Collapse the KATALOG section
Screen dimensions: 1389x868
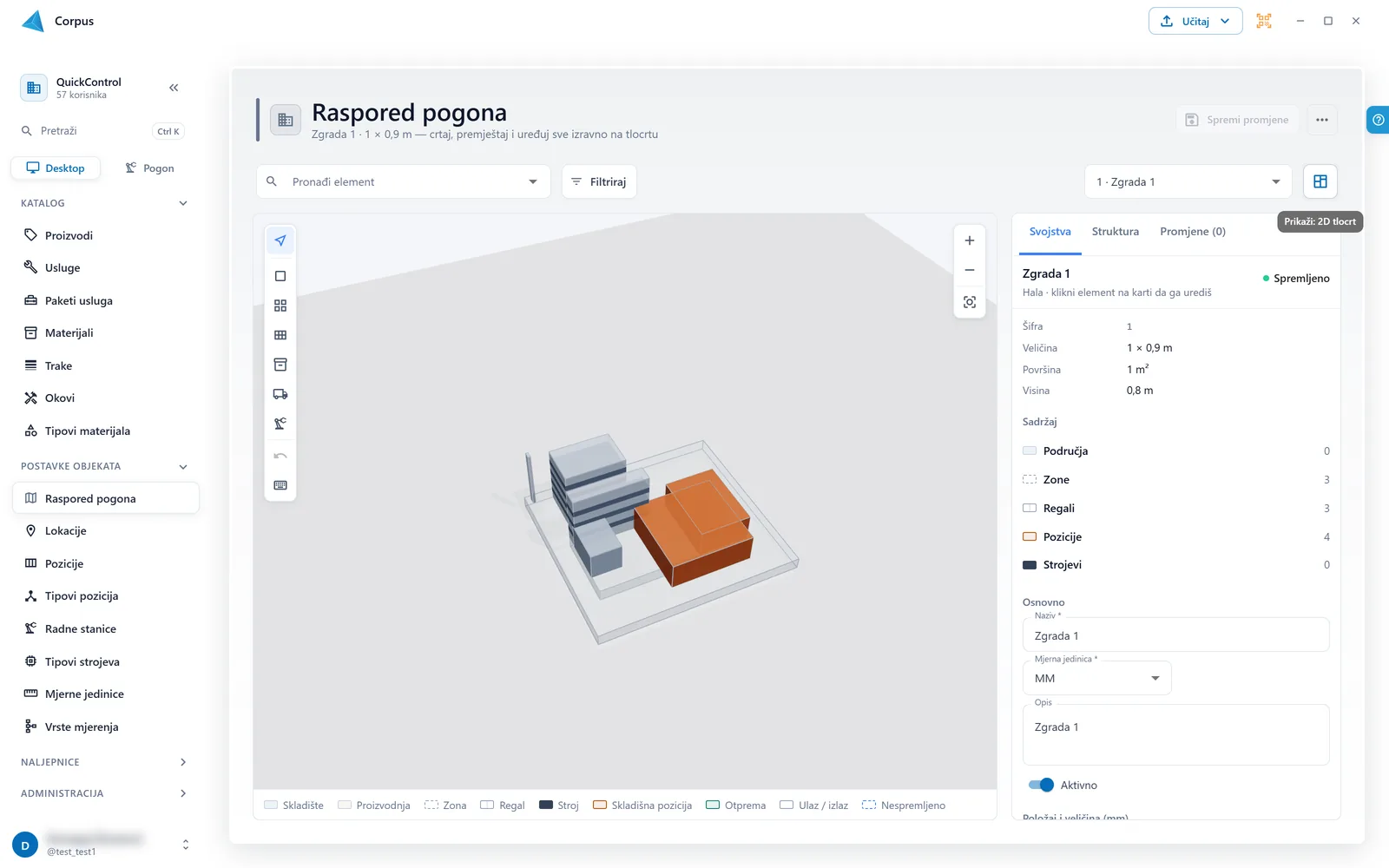104,203
